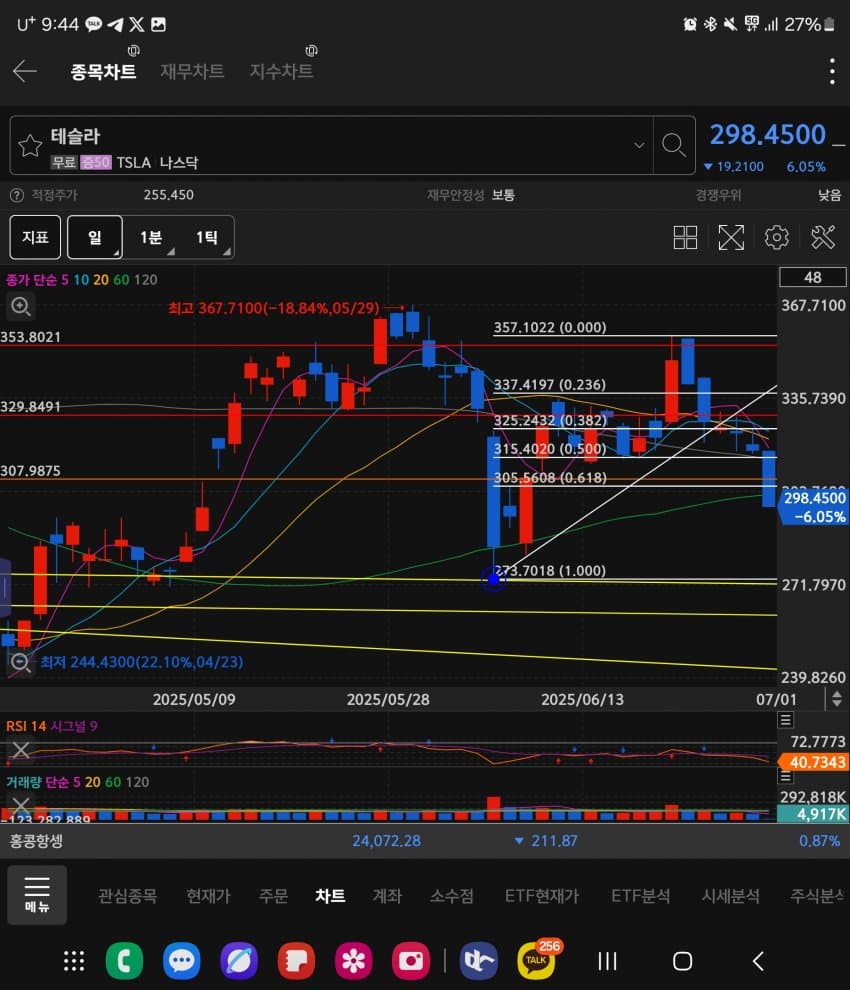850x990 pixels.
Task: Tap the RSI 14 시그널 9 label
Action: click(x=52, y=726)
